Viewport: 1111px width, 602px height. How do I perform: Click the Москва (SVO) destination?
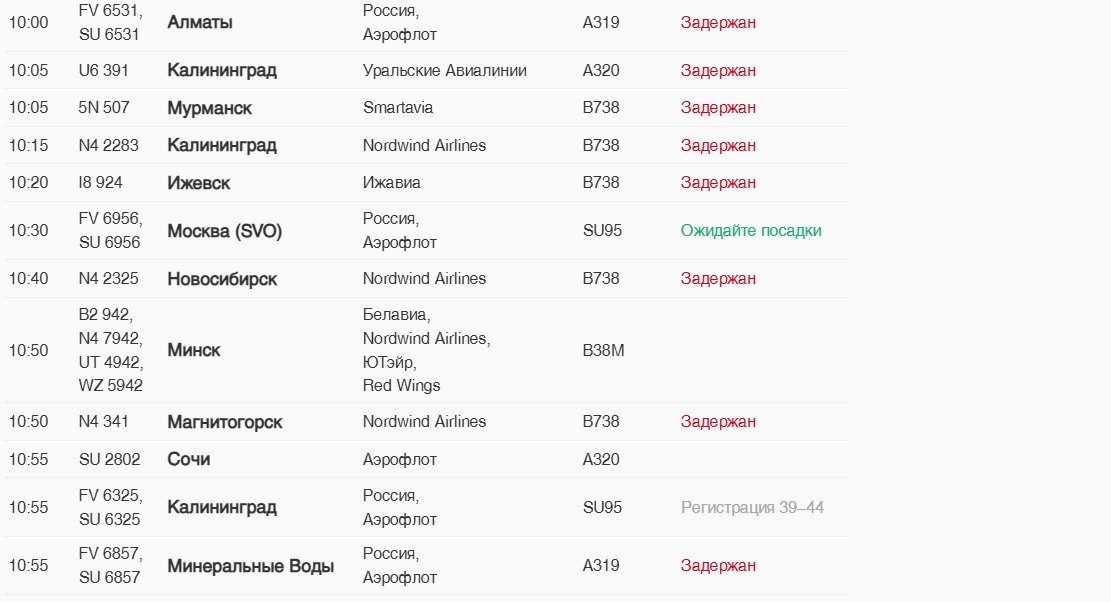point(224,231)
